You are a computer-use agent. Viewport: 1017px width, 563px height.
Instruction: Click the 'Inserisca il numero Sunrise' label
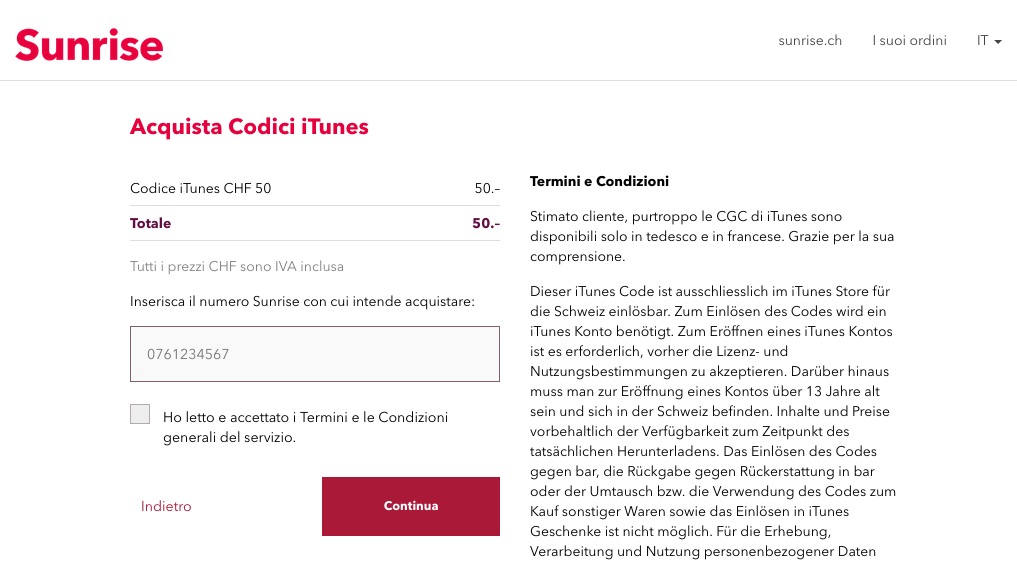tap(302, 301)
